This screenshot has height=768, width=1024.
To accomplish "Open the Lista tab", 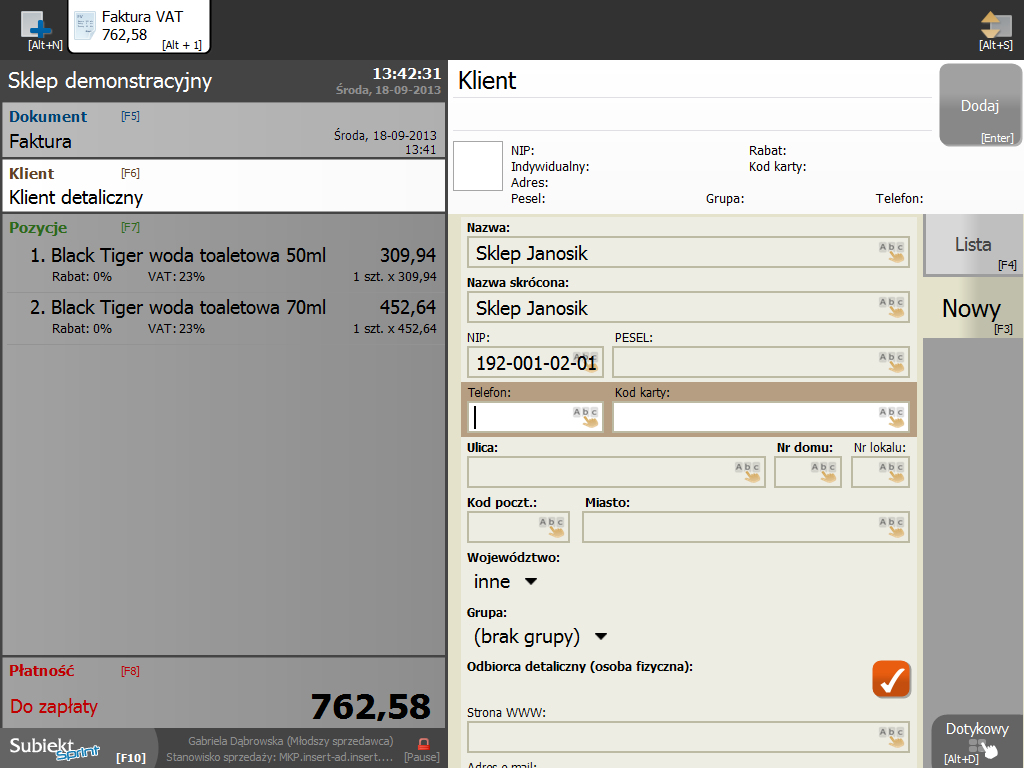I will 973,244.
